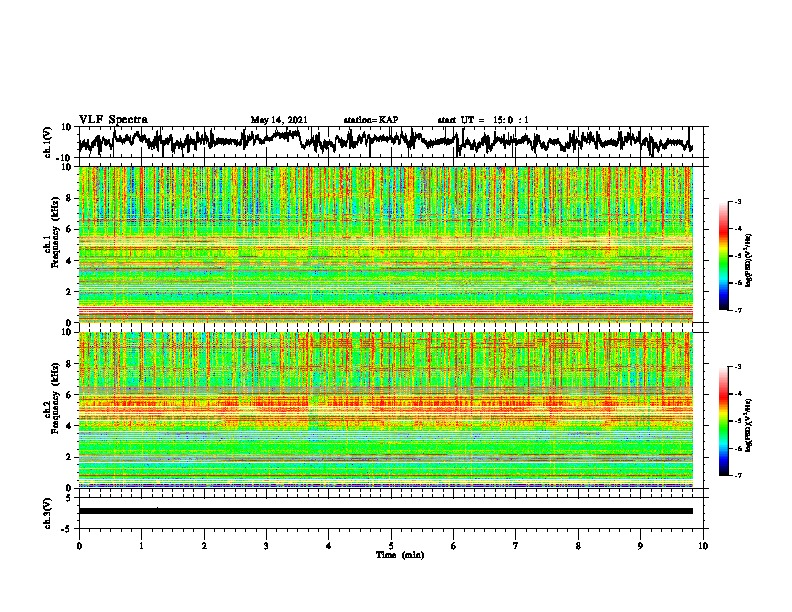Click the date text "May 14, 2021"

click(279, 120)
